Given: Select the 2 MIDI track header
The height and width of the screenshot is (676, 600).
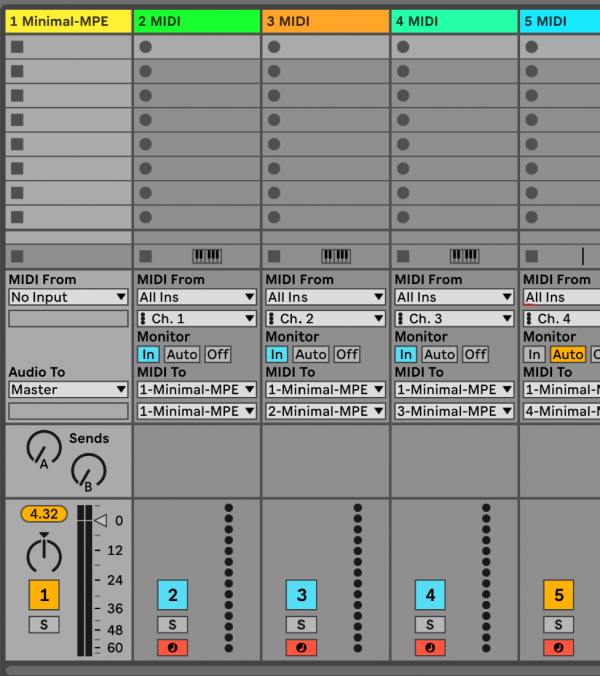Looking at the screenshot, I should point(196,21).
